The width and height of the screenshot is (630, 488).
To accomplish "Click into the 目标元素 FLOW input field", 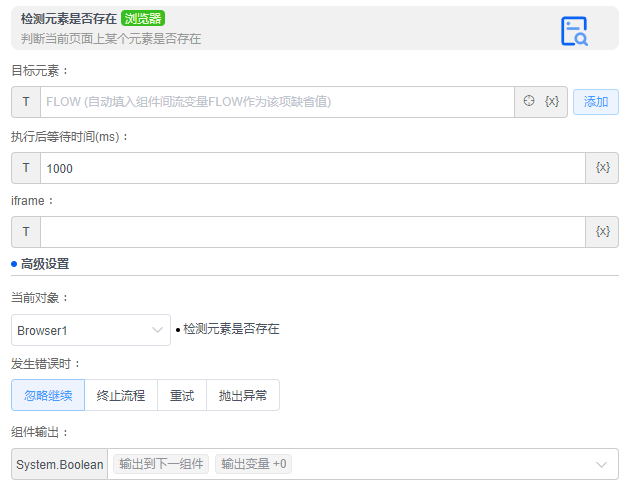I will 276,102.
